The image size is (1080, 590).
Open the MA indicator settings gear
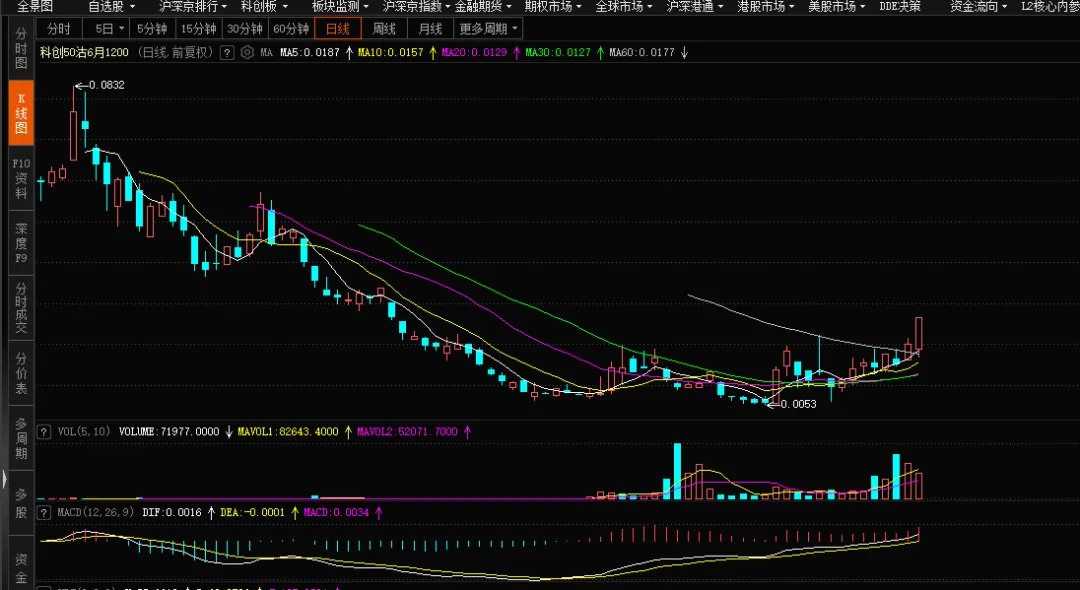(247, 52)
